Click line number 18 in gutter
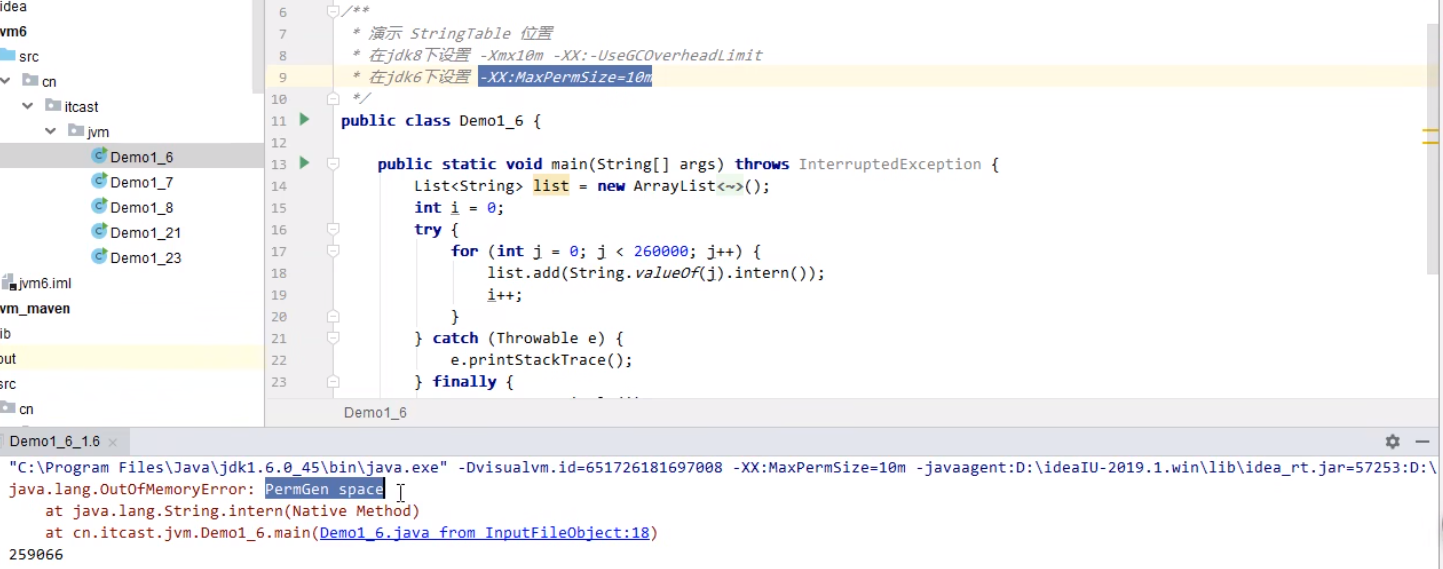The image size is (1443, 569). tap(278, 273)
